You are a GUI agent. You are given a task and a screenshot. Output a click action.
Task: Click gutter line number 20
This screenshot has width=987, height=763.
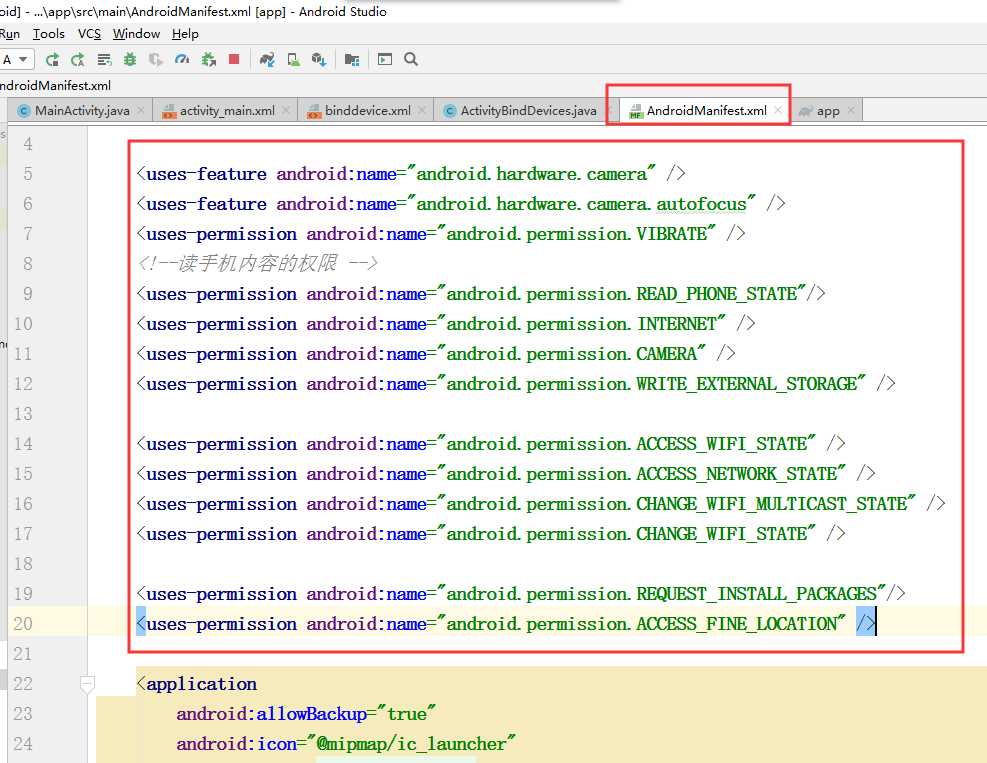(23, 624)
